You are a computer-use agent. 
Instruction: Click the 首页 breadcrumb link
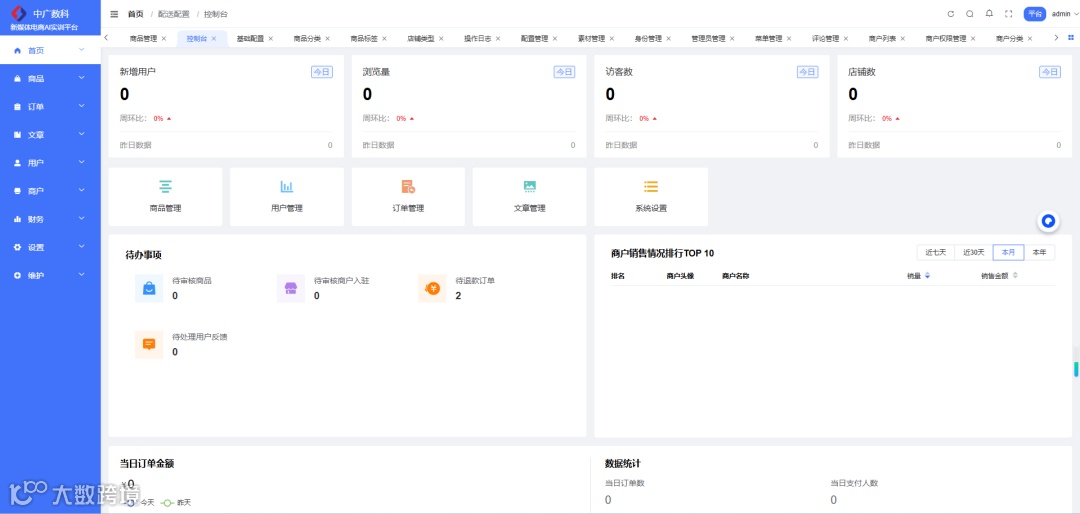tap(136, 14)
